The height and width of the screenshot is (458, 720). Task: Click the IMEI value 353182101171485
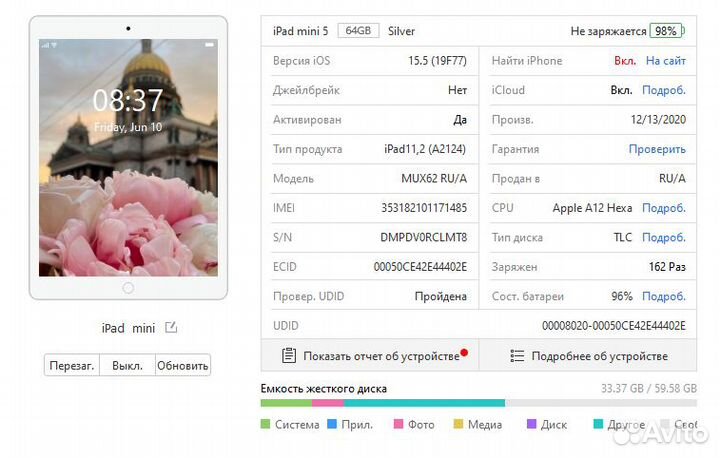[x=424, y=208]
